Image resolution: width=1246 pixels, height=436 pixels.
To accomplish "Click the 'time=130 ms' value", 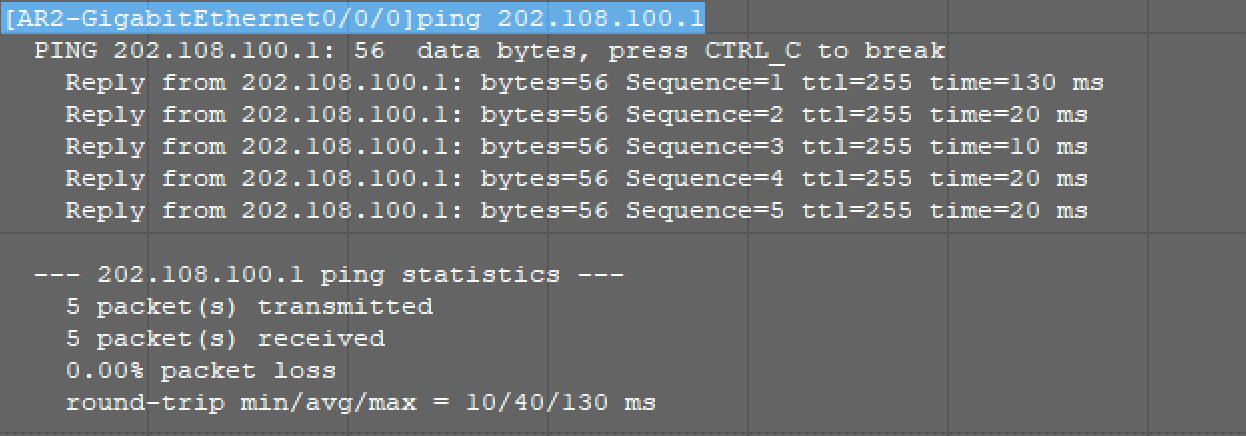I will pyautogui.click(x=1016, y=83).
